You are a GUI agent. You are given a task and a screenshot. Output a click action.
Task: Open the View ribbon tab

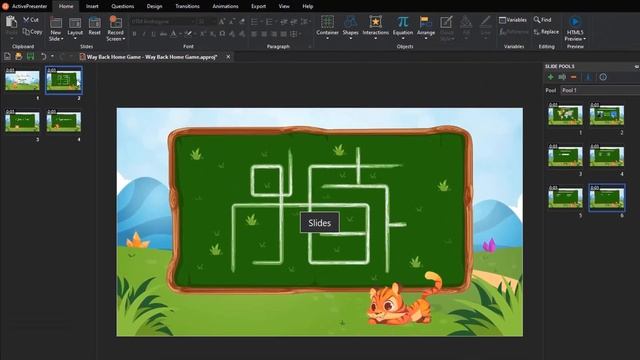coord(284,6)
